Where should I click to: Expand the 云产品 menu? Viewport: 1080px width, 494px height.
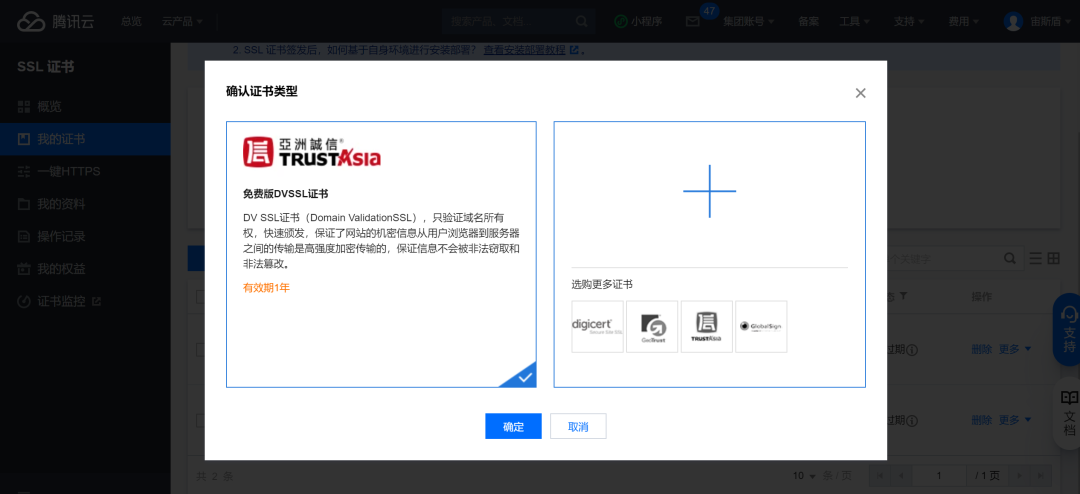183,21
